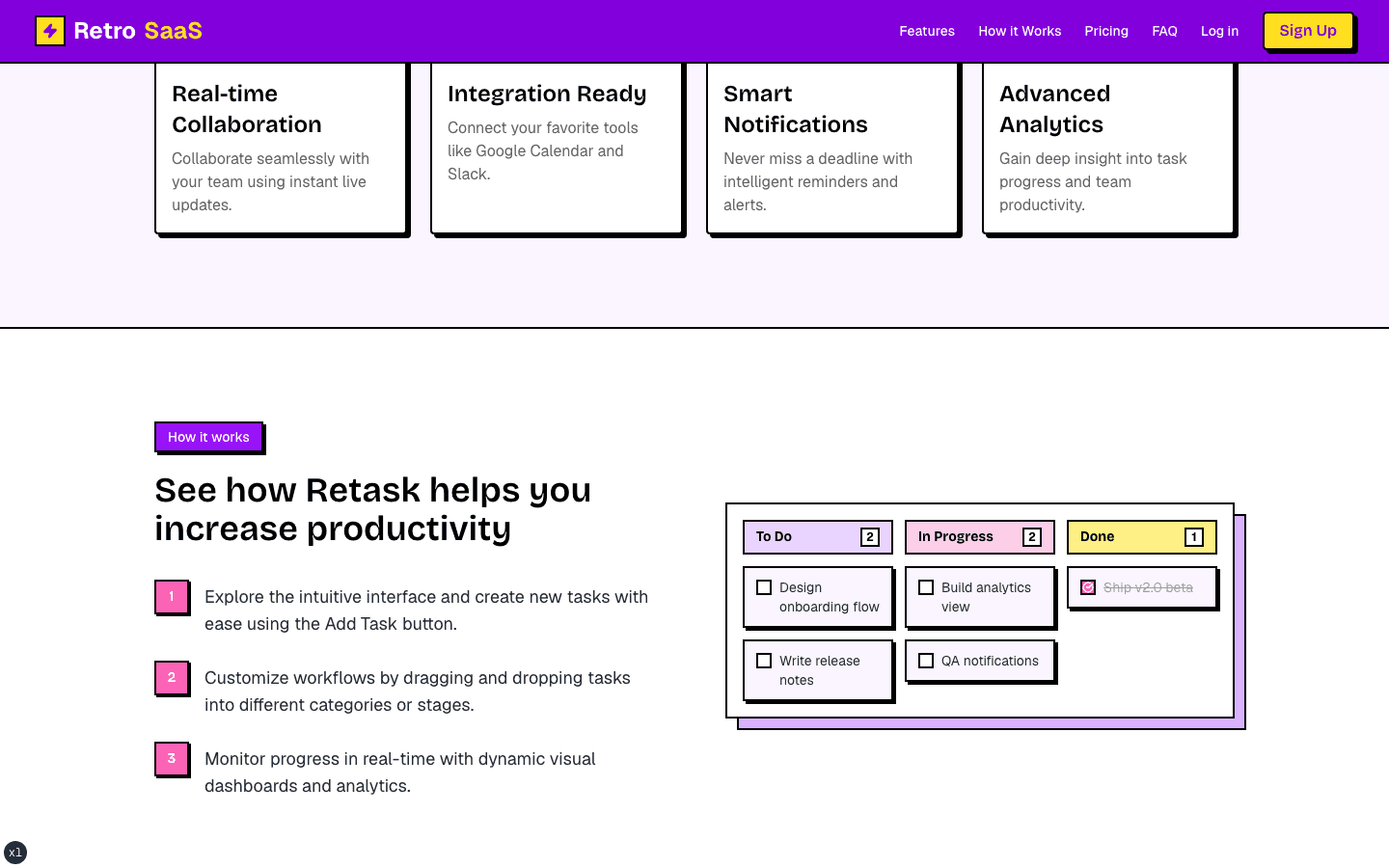Click the Real-time Collaboration card heading
The height and width of the screenshot is (868, 1389).
247,109
